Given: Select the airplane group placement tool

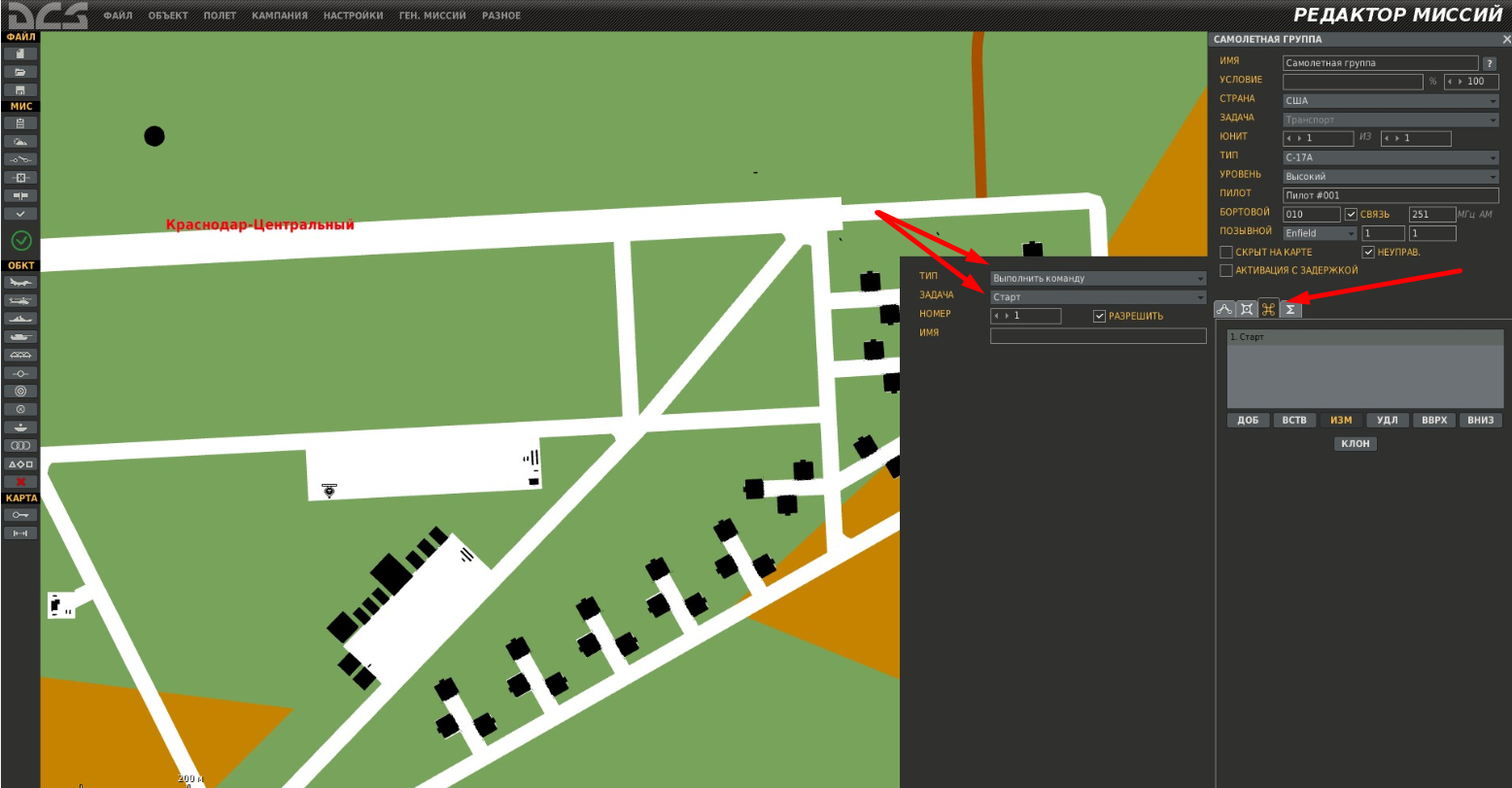Looking at the screenshot, I should (20, 283).
